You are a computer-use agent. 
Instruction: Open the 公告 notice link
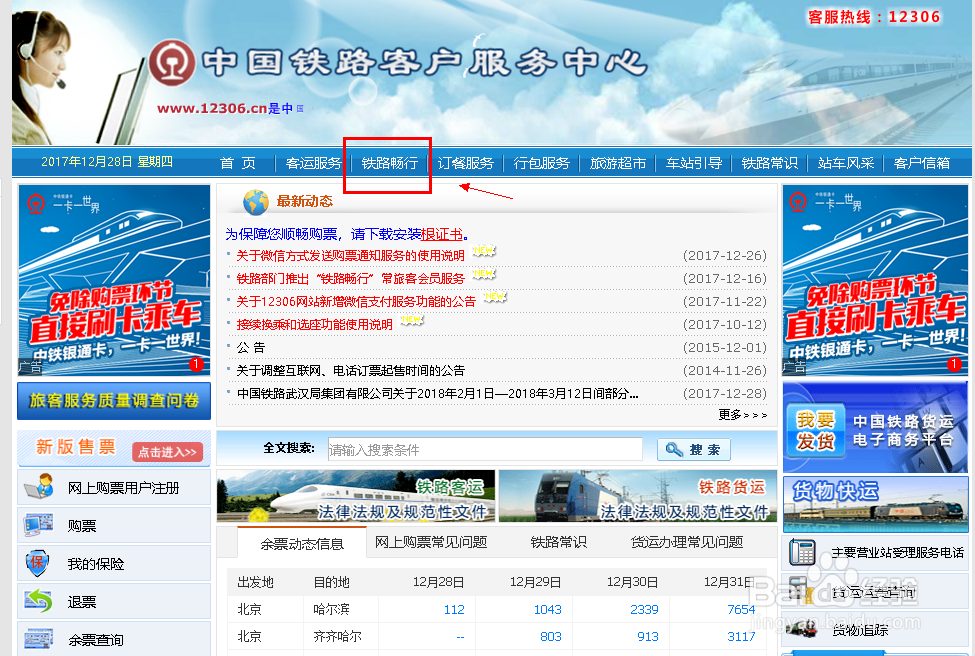point(251,348)
